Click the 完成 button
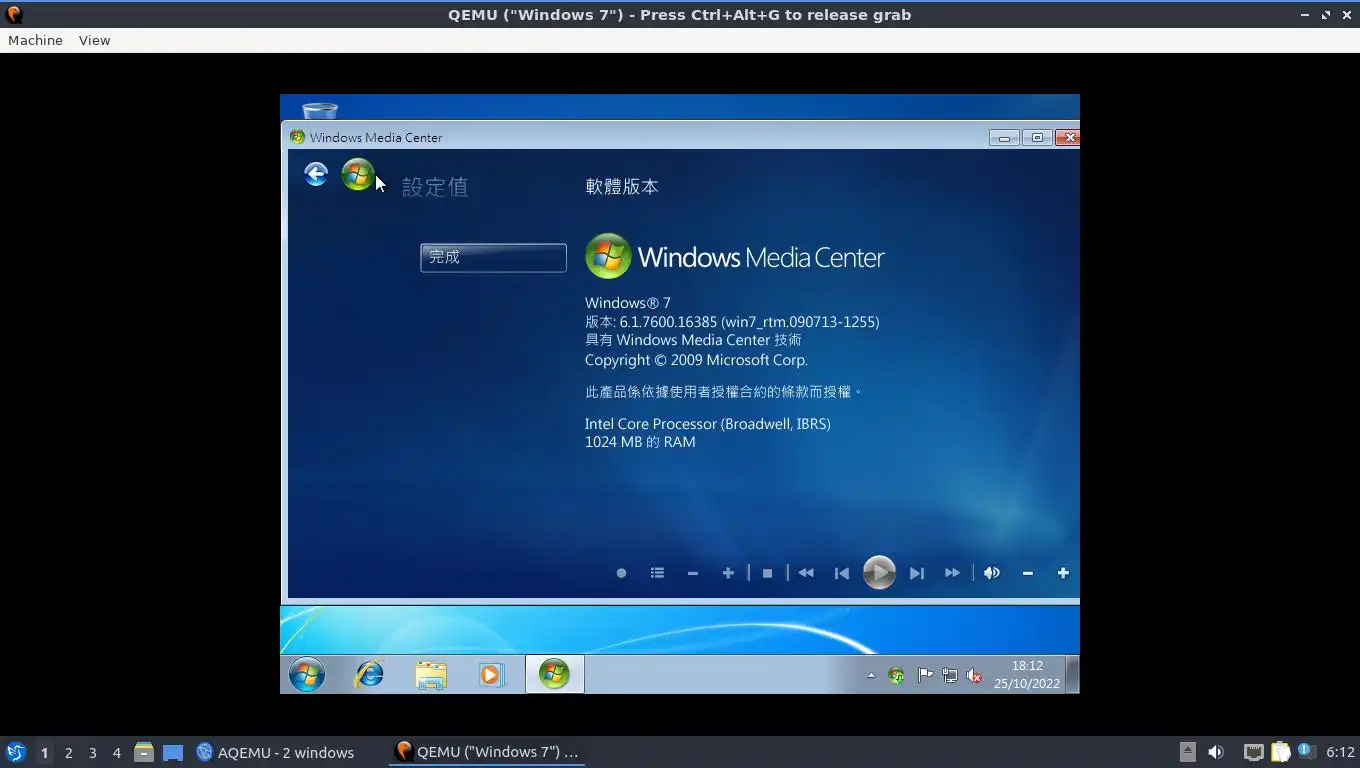 click(493, 257)
